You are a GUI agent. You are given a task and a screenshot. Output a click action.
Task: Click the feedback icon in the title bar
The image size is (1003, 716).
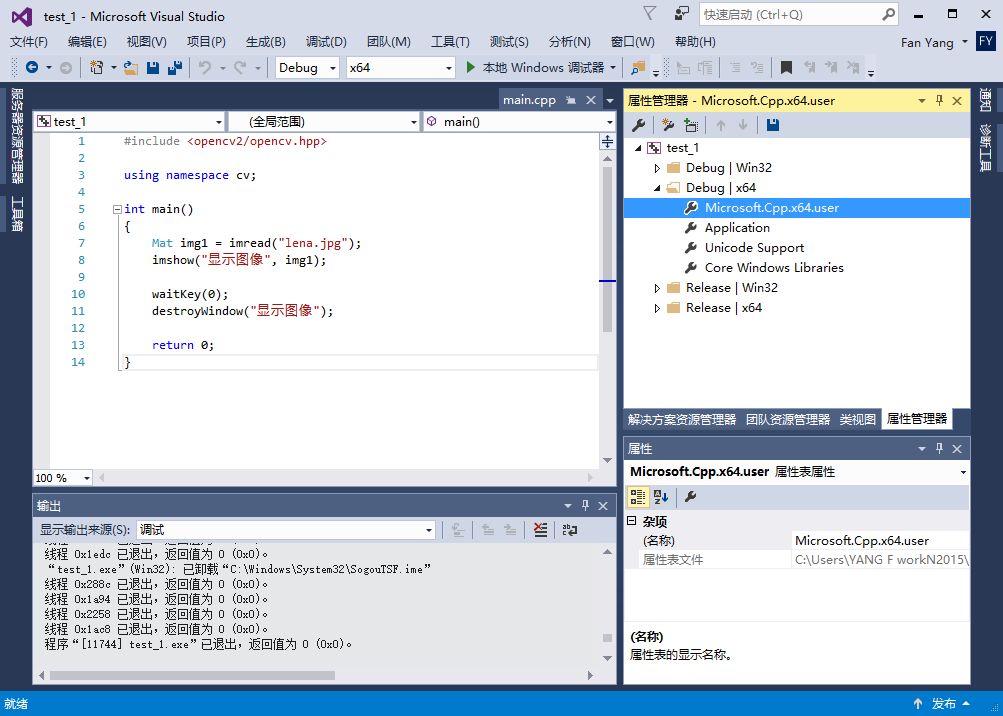(681, 15)
